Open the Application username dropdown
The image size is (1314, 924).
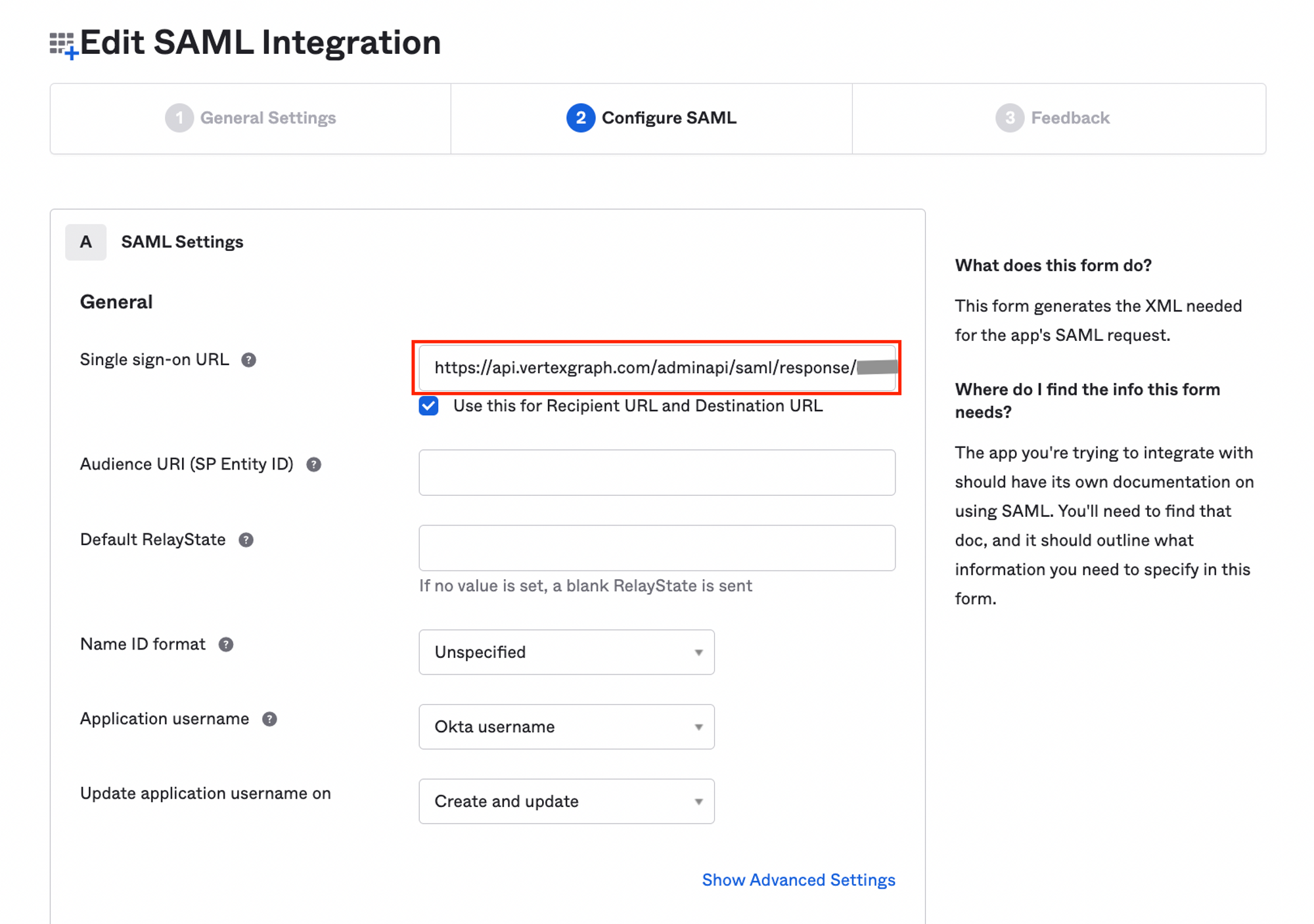pyautogui.click(x=566, y=727)
